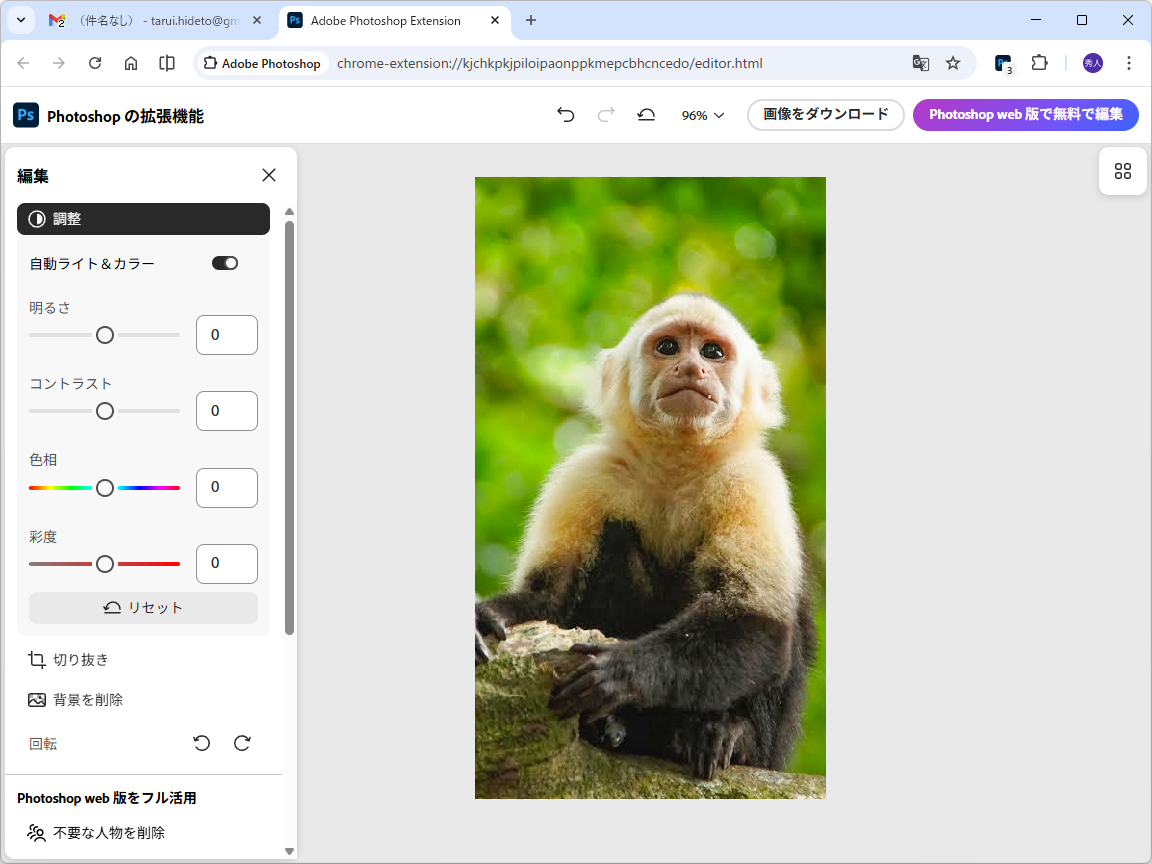Open the Chrome profile avatar
The image size is (1152, 864).
1092,63
